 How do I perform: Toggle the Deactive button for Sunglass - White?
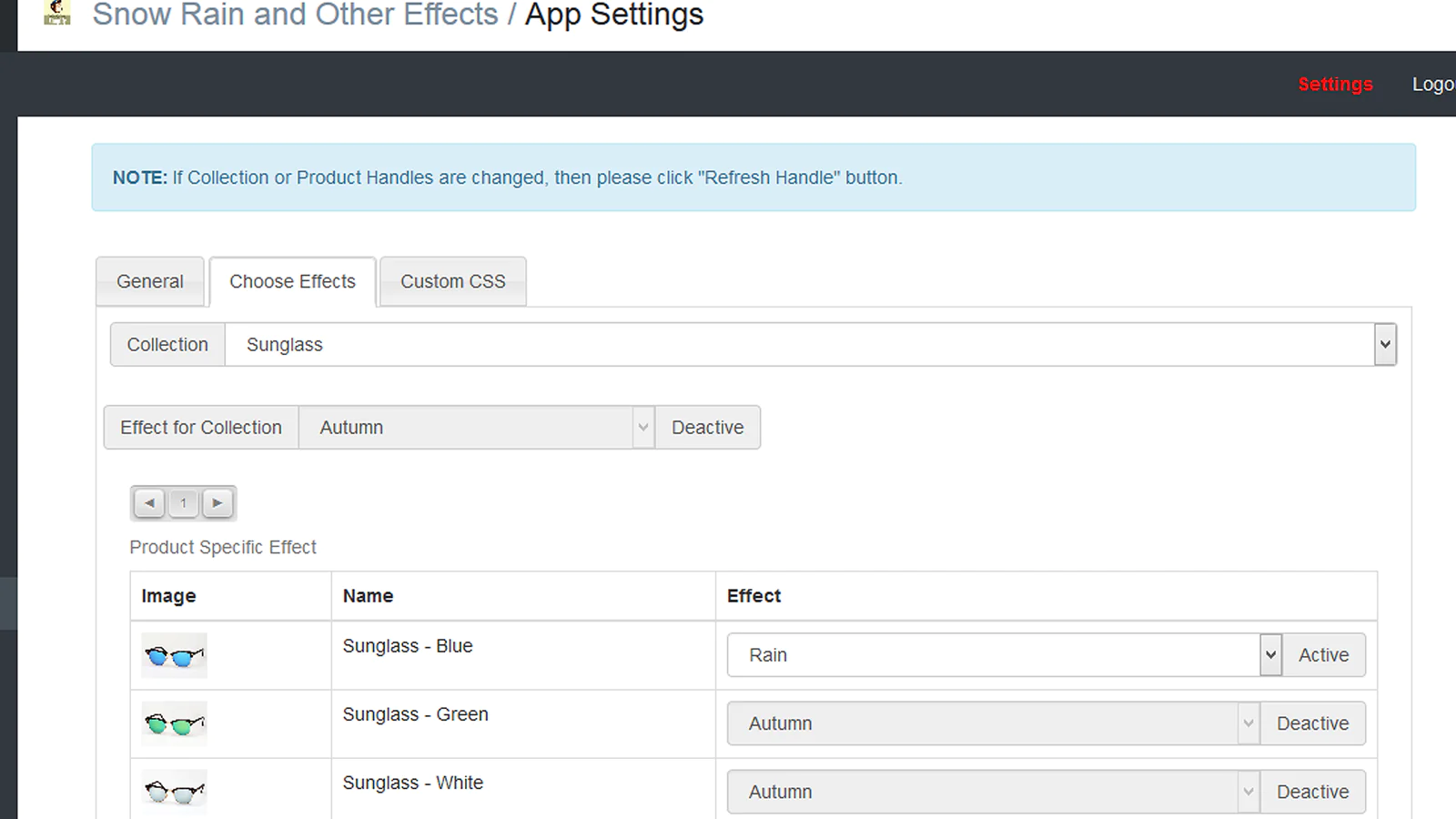pos(1312,792)
